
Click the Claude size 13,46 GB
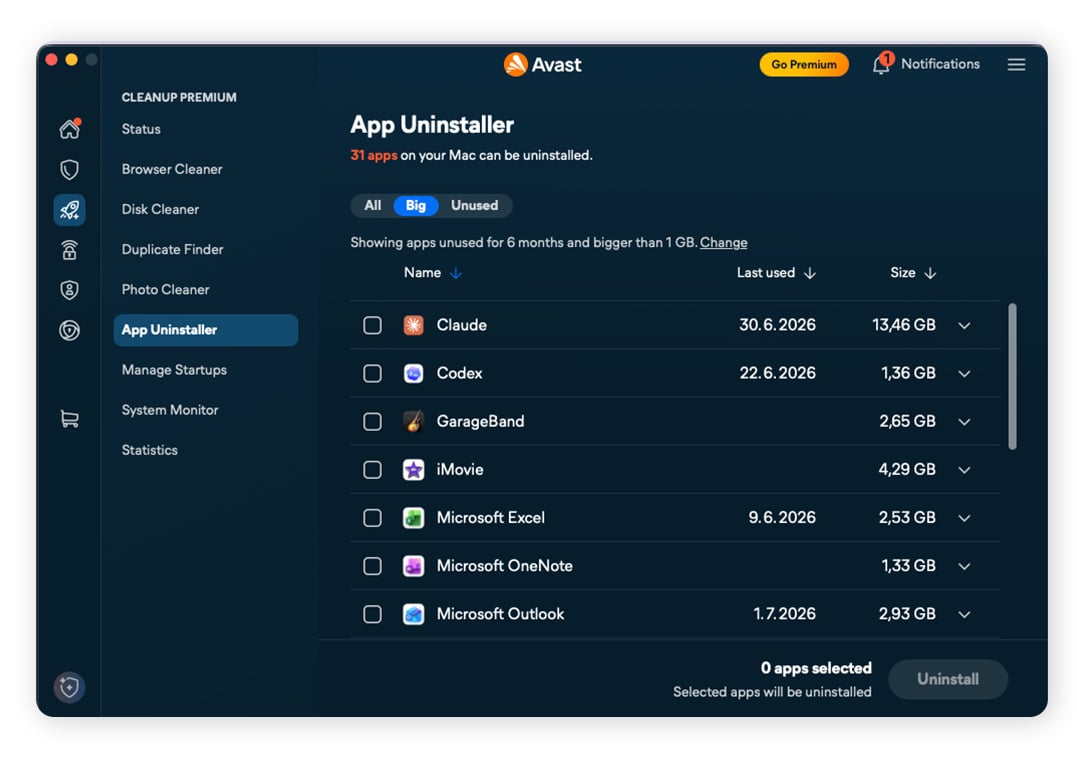pyautogui.click(x=903, y=325)
